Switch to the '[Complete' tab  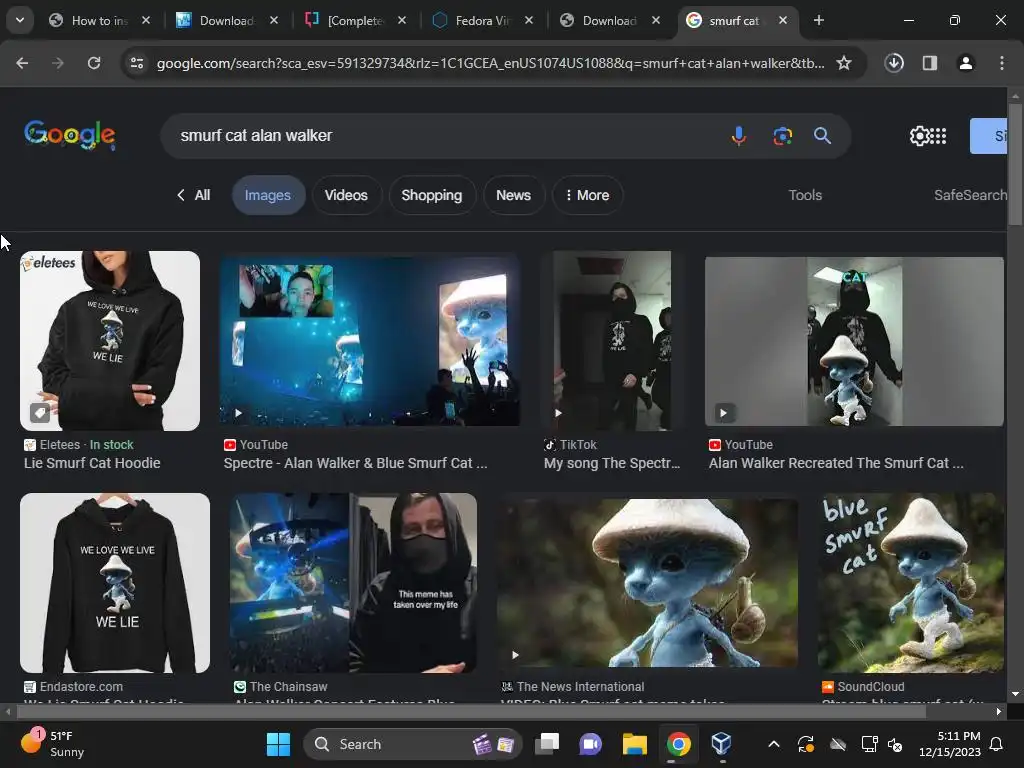(x=355, y=20)
